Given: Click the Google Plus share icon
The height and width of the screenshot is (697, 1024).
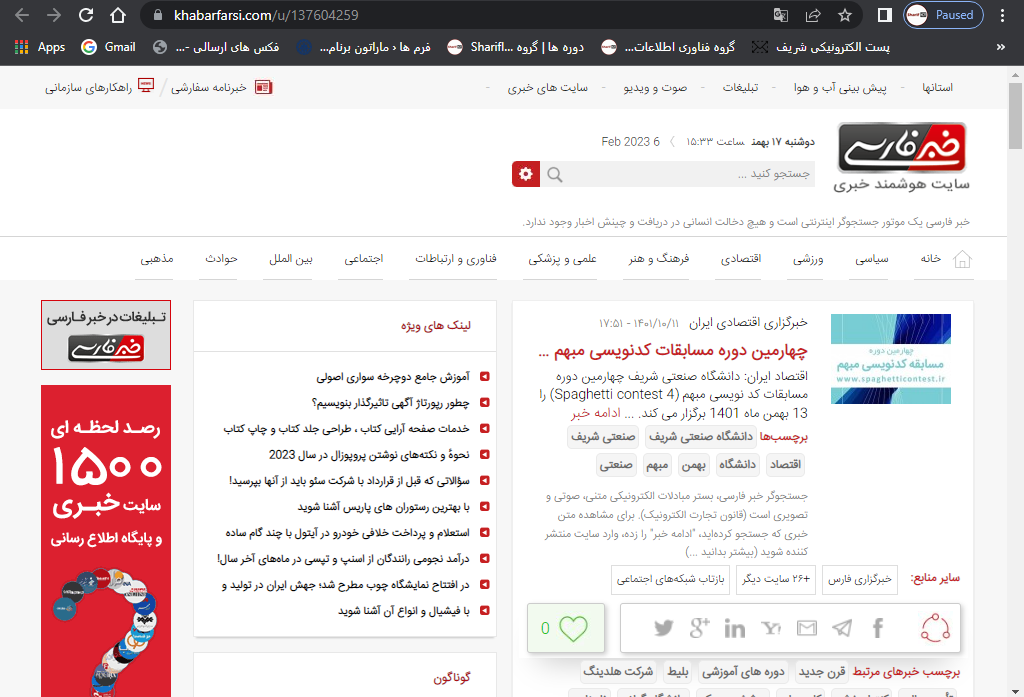Looking at the screenshot, I should click(700, 628).
